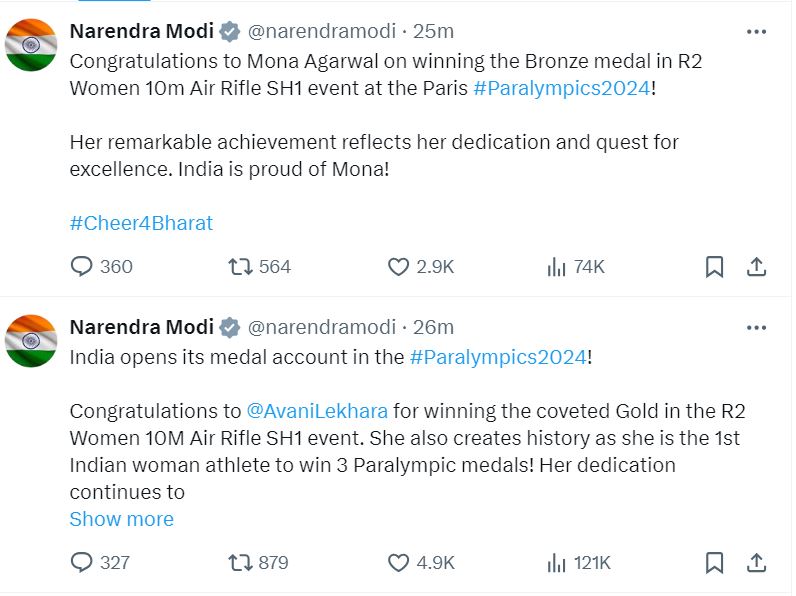Open more options for the 25m tweet
The height and width of the screenshot is (596, 796).
756,32
